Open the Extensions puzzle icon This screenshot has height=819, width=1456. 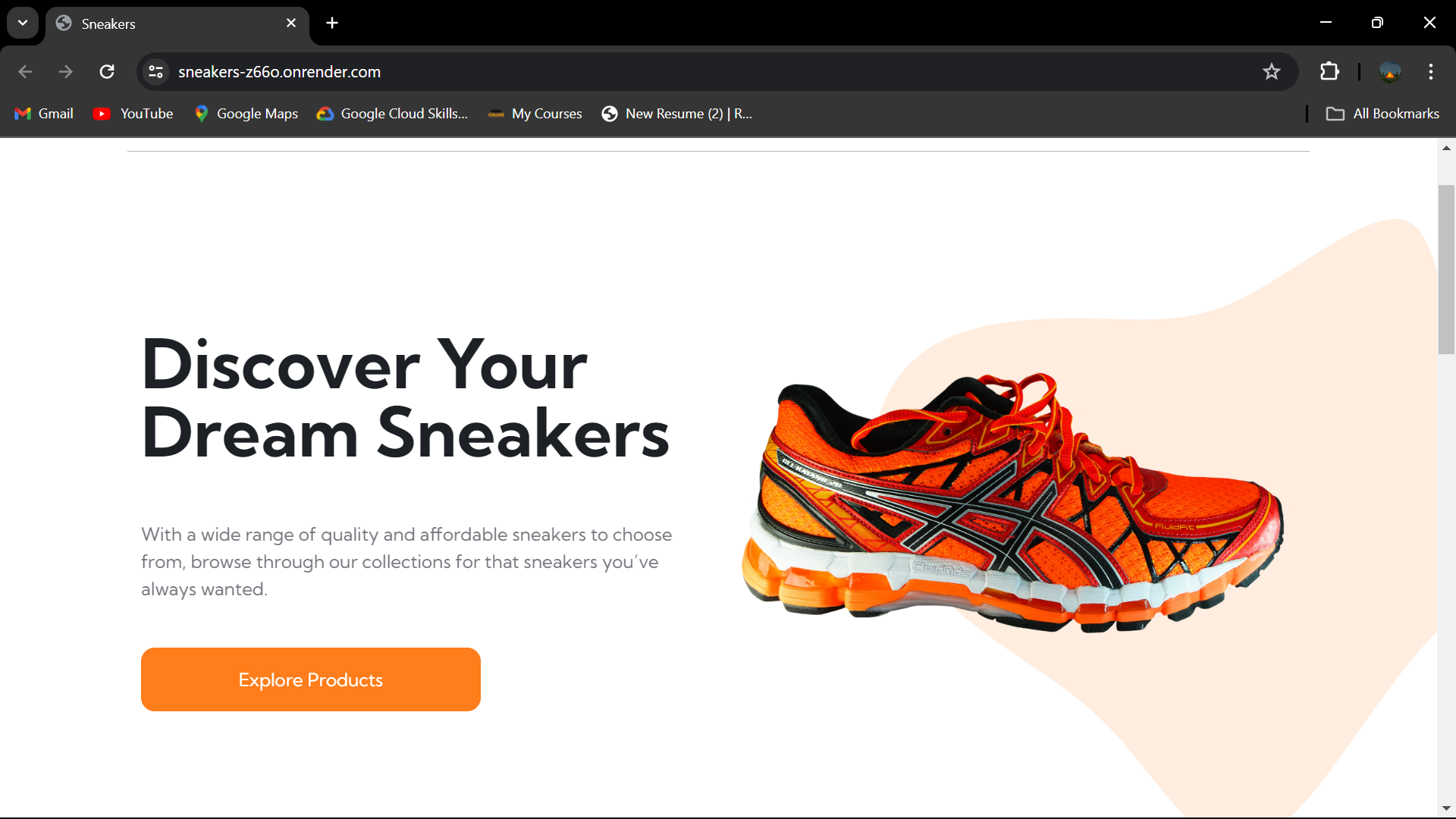coord(1329,71)
